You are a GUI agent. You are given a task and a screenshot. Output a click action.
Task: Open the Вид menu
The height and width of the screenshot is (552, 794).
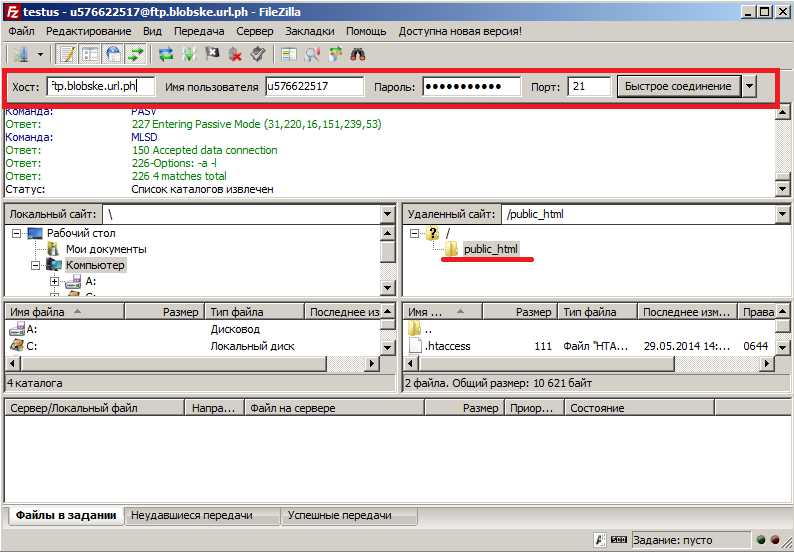pyautogui.click(x=152, y=31)
